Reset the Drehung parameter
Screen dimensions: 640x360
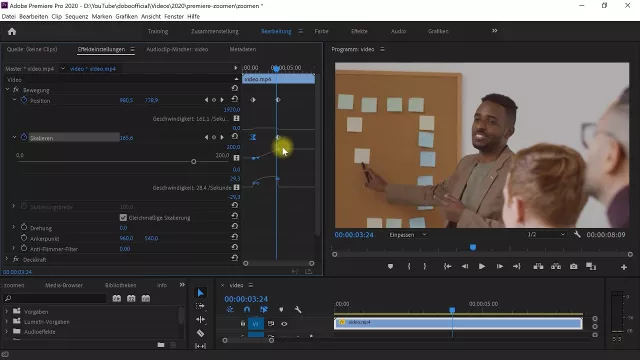[x=235, y=226]
